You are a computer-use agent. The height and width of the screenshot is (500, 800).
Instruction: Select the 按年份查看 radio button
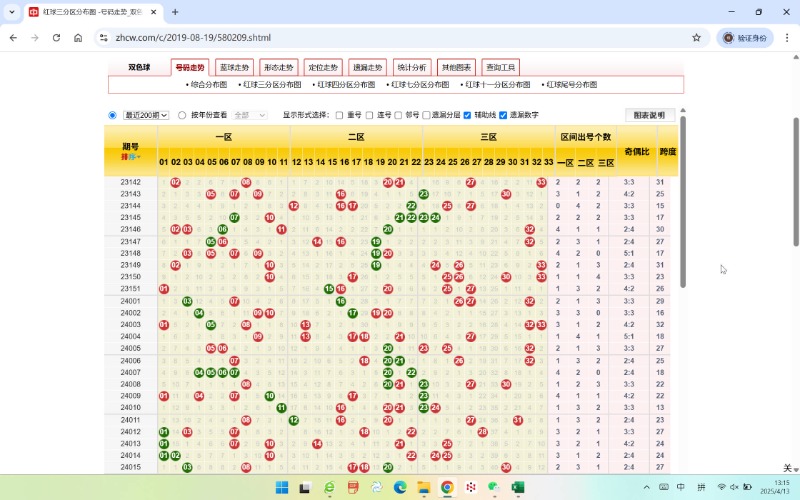(182, 115)
